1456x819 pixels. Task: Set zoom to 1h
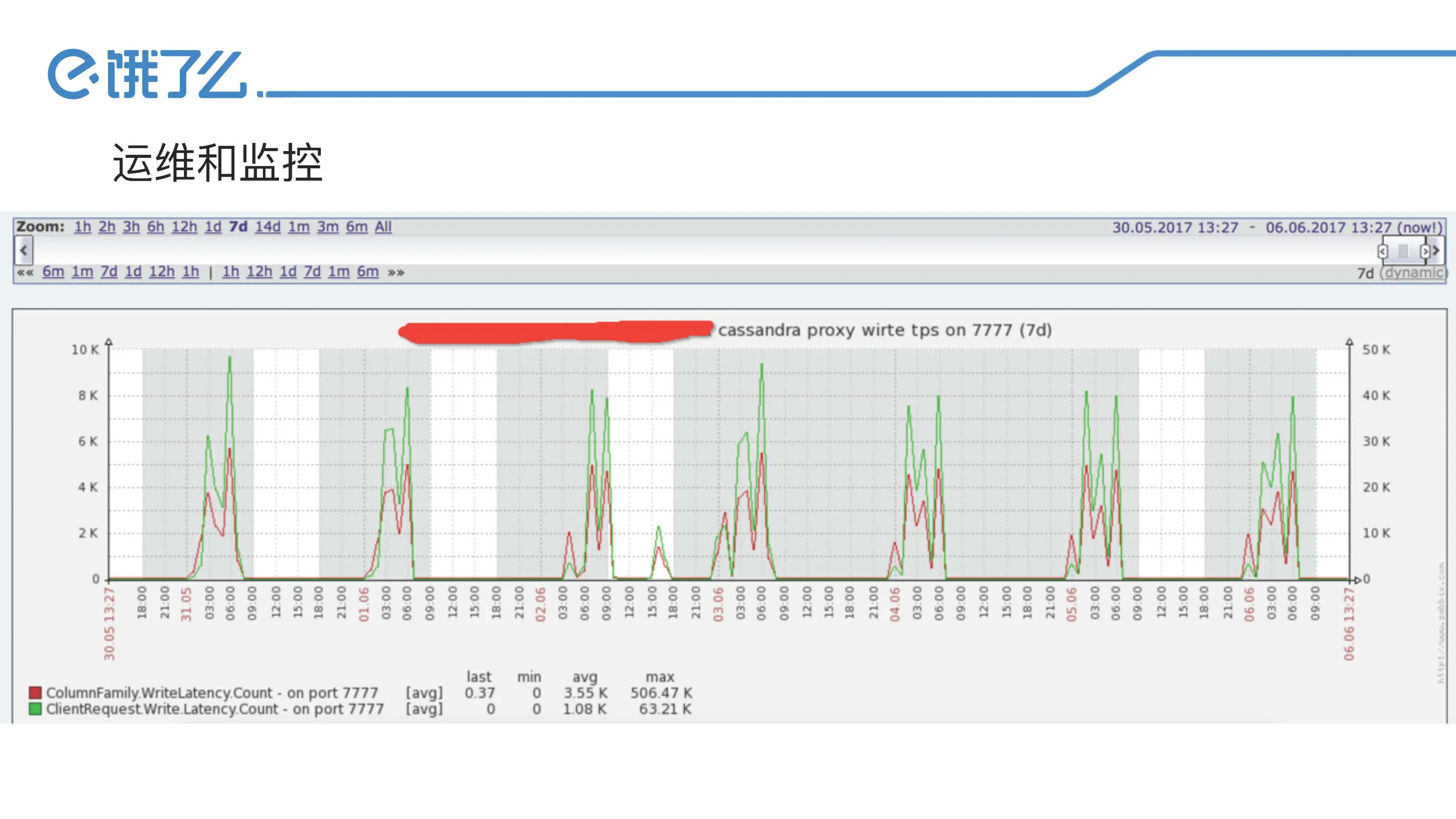coord(82,227)
